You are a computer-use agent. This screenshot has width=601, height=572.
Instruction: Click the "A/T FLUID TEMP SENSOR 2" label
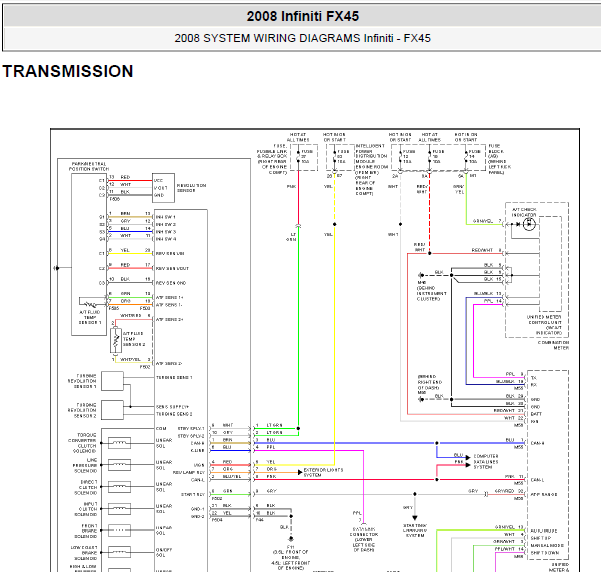point(134,339)
